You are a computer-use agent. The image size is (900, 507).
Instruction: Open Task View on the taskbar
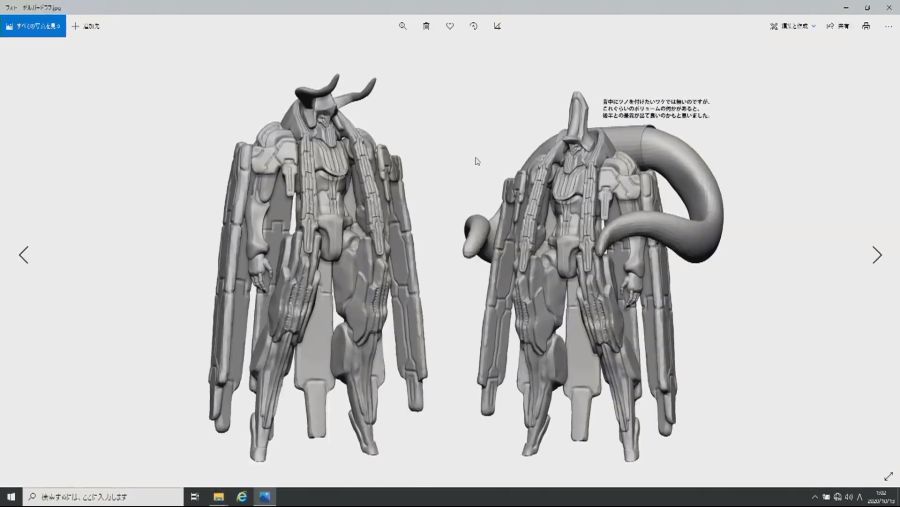195,497
